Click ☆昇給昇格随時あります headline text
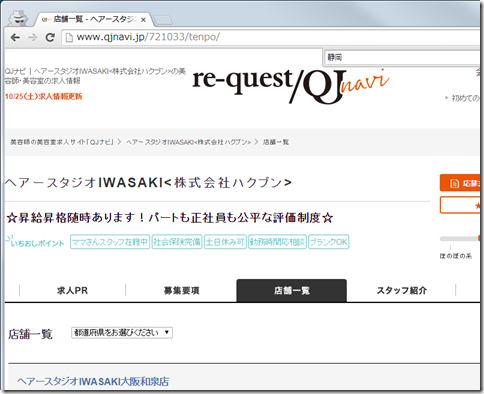The image size is (484, 394). click(170, 218)
